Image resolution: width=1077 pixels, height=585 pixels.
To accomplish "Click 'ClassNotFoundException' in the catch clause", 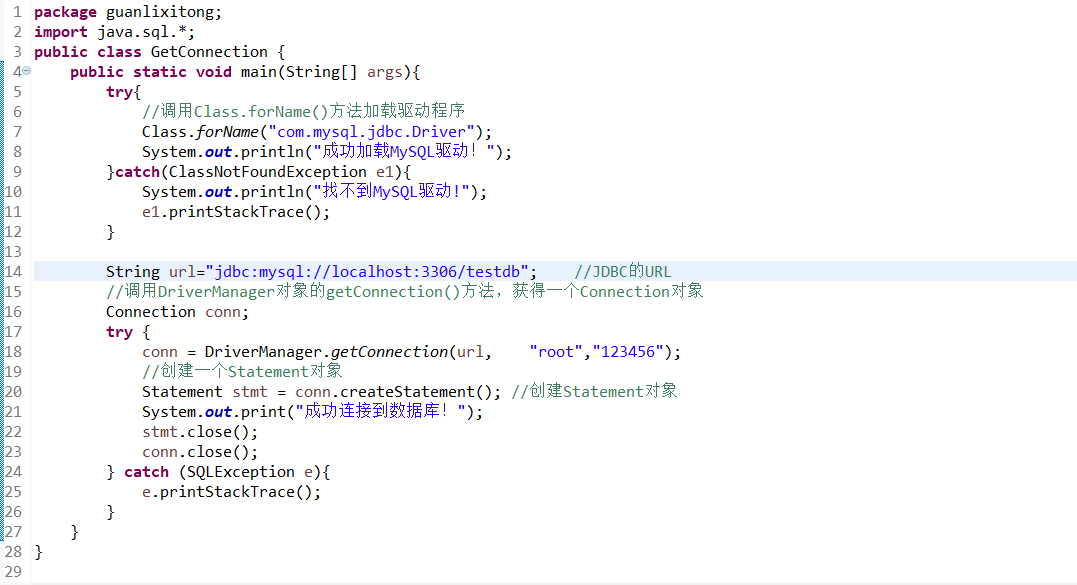I will (x=268, y=172).
